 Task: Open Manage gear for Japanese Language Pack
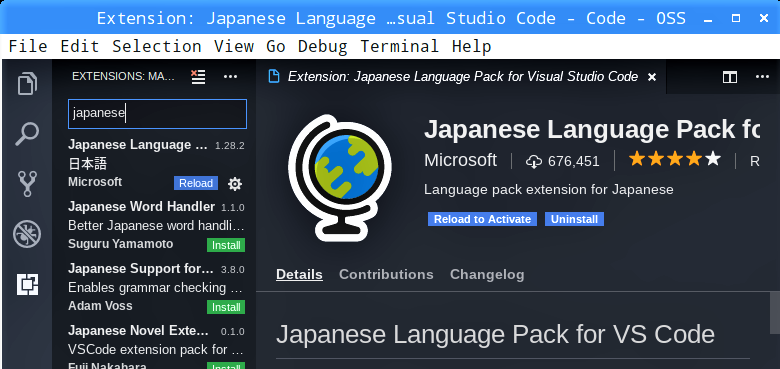(x=235, y=184)
